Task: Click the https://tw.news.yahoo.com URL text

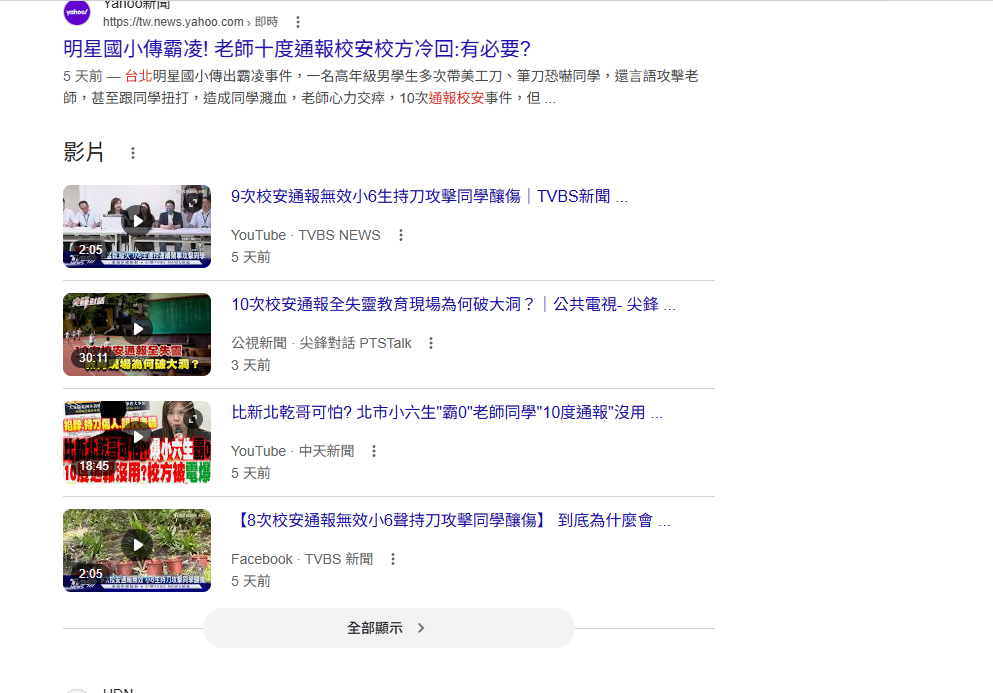Action: pos(173,22)
